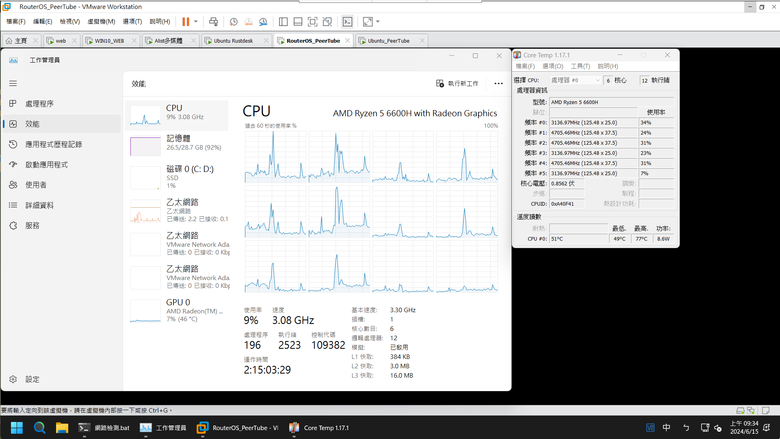The height and width of the screenshot is (439, 780).
Task: Open Core Temp 檔案(F) menu
Action: [x=525, y=66]
